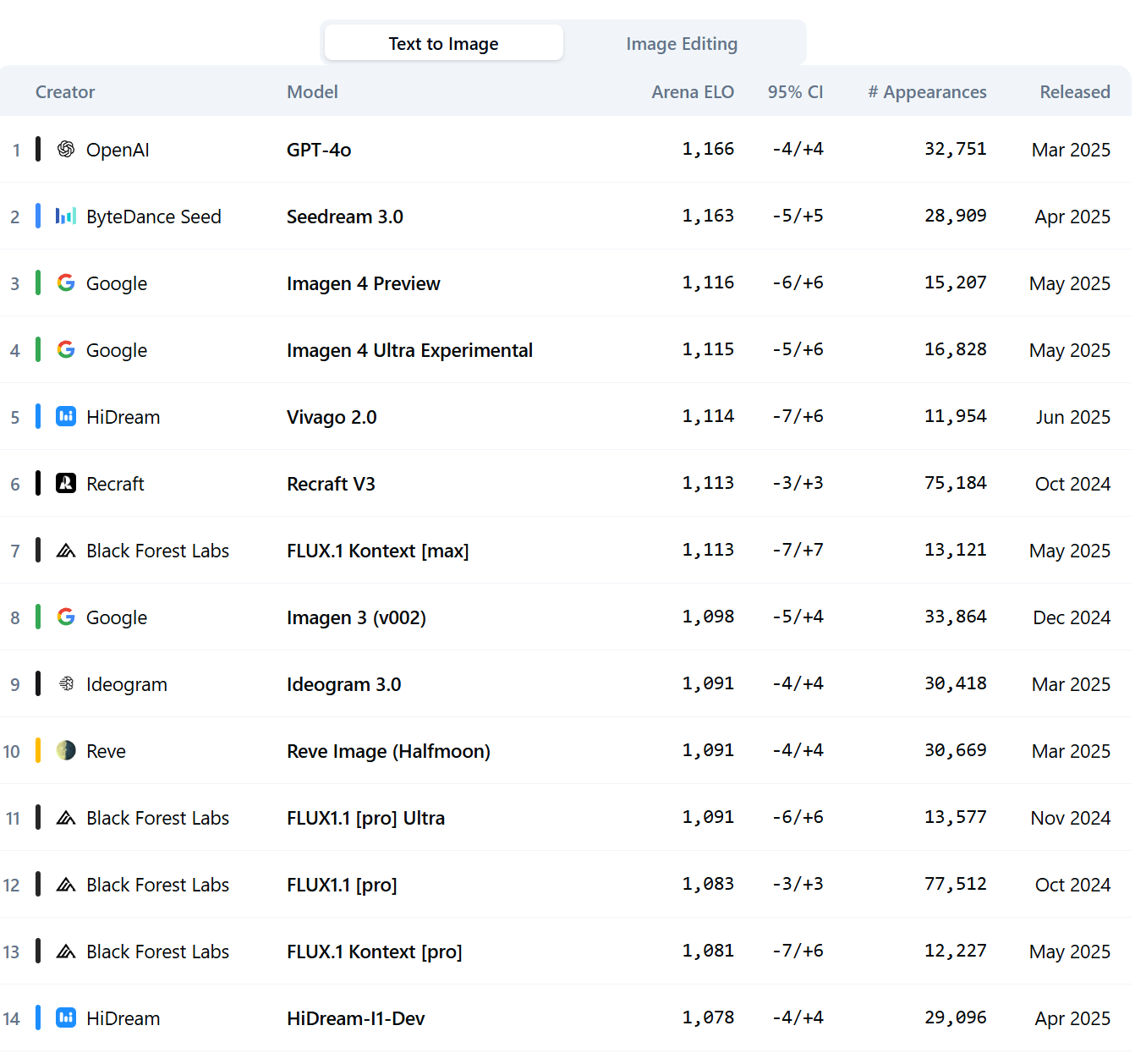
Task: Click the ELO value 1,078
Action: pyautogui.click(x=708, y=1017)
